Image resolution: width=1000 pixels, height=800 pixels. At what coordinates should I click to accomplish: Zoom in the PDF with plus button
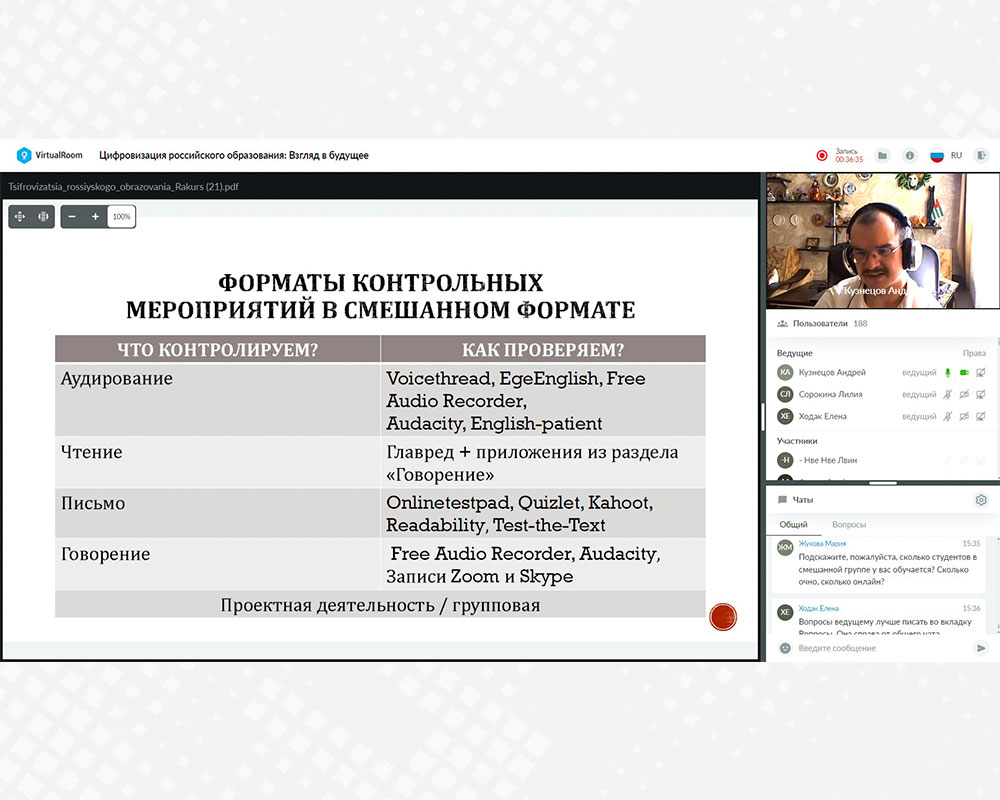click(95, 216)
